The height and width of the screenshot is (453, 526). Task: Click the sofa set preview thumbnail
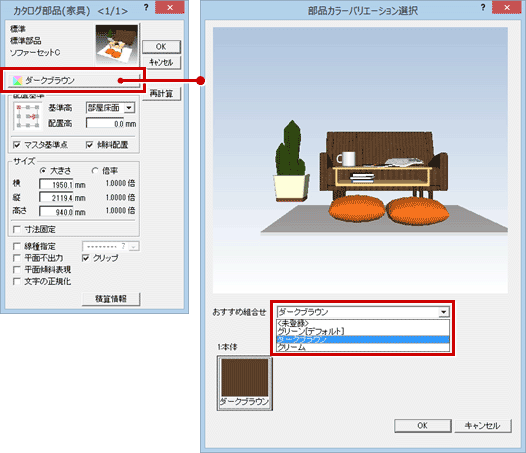[x=117, y=44]
